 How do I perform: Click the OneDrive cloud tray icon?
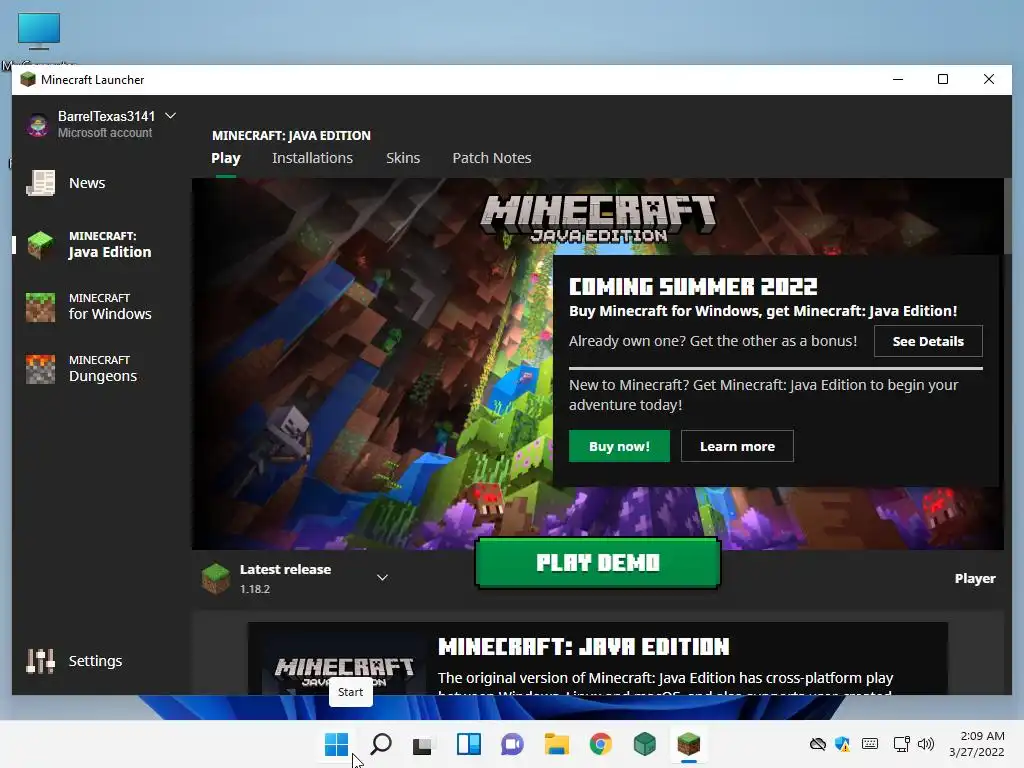(x=818, y=744)
